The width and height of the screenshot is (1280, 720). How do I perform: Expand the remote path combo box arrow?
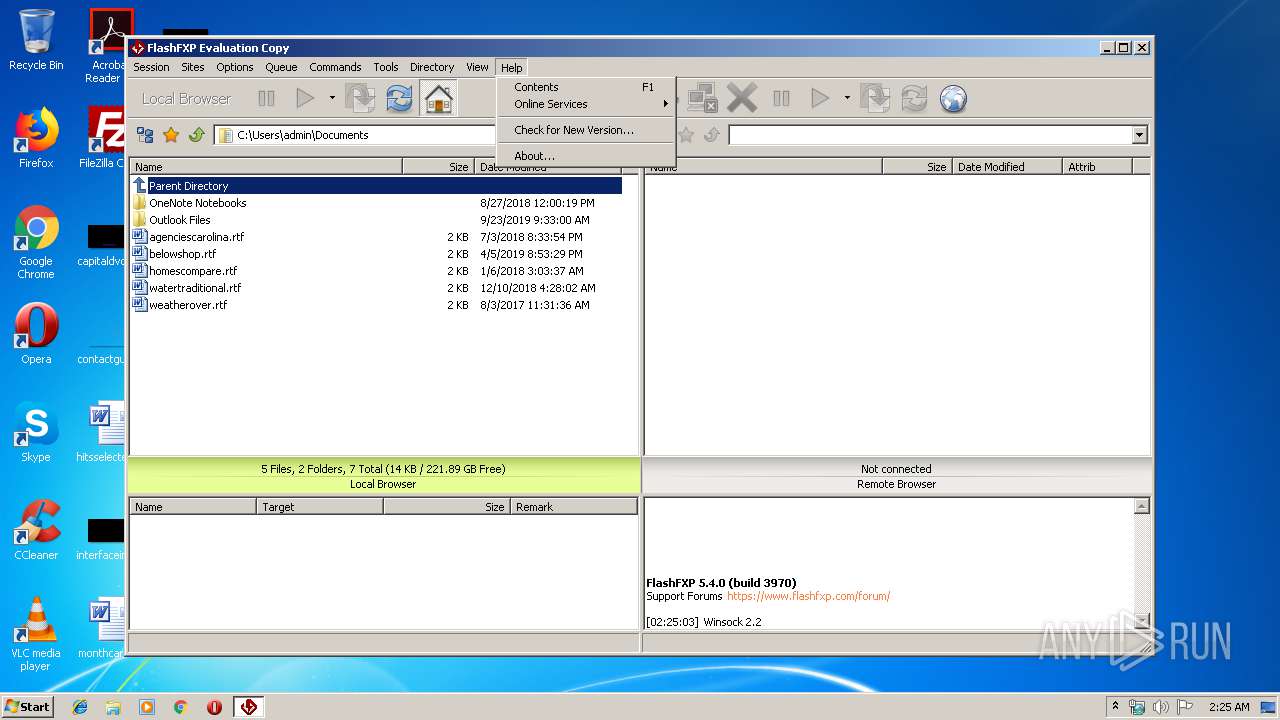coord(1139,135)
